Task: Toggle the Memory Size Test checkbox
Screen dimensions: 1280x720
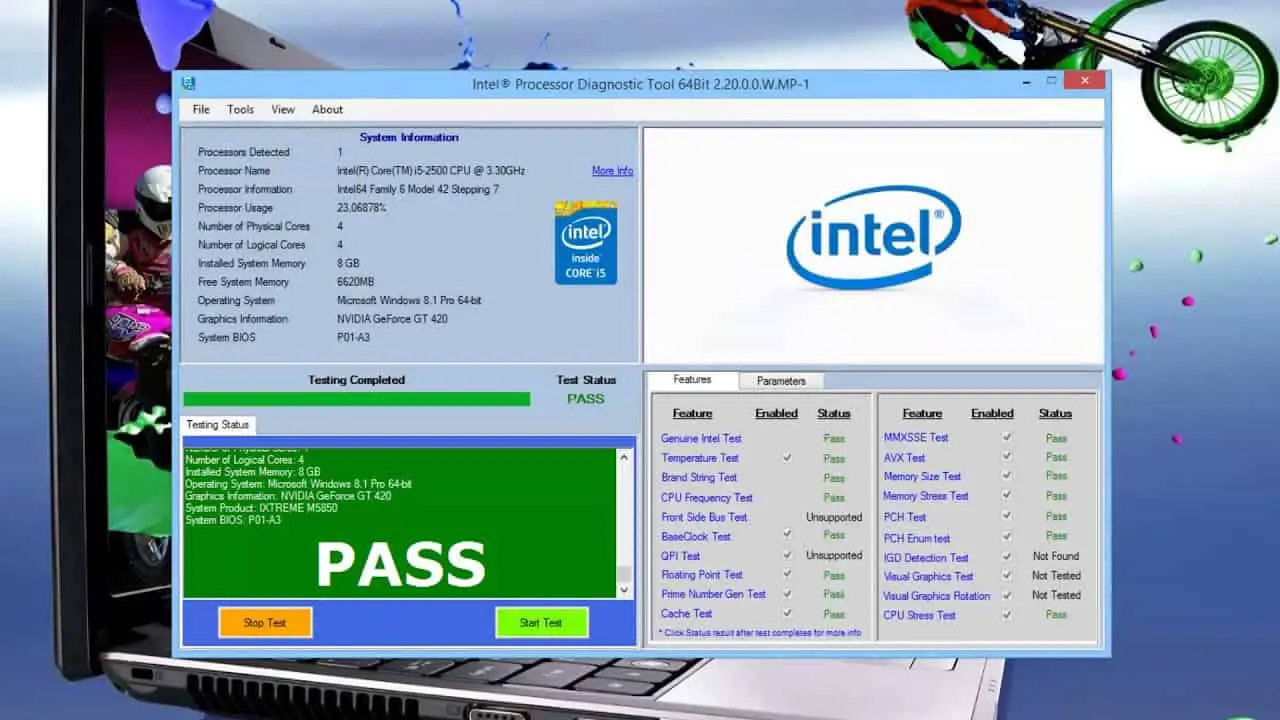Action: point(1007,476)
